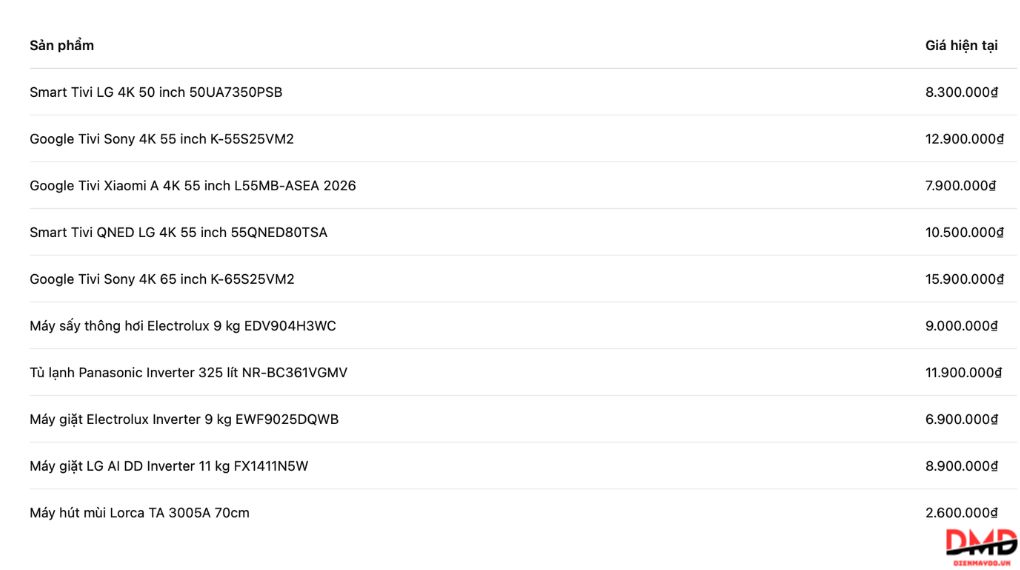Select the Giá hiện tại column header
Screen dimensions: 1020x570
tap(961, 46)
